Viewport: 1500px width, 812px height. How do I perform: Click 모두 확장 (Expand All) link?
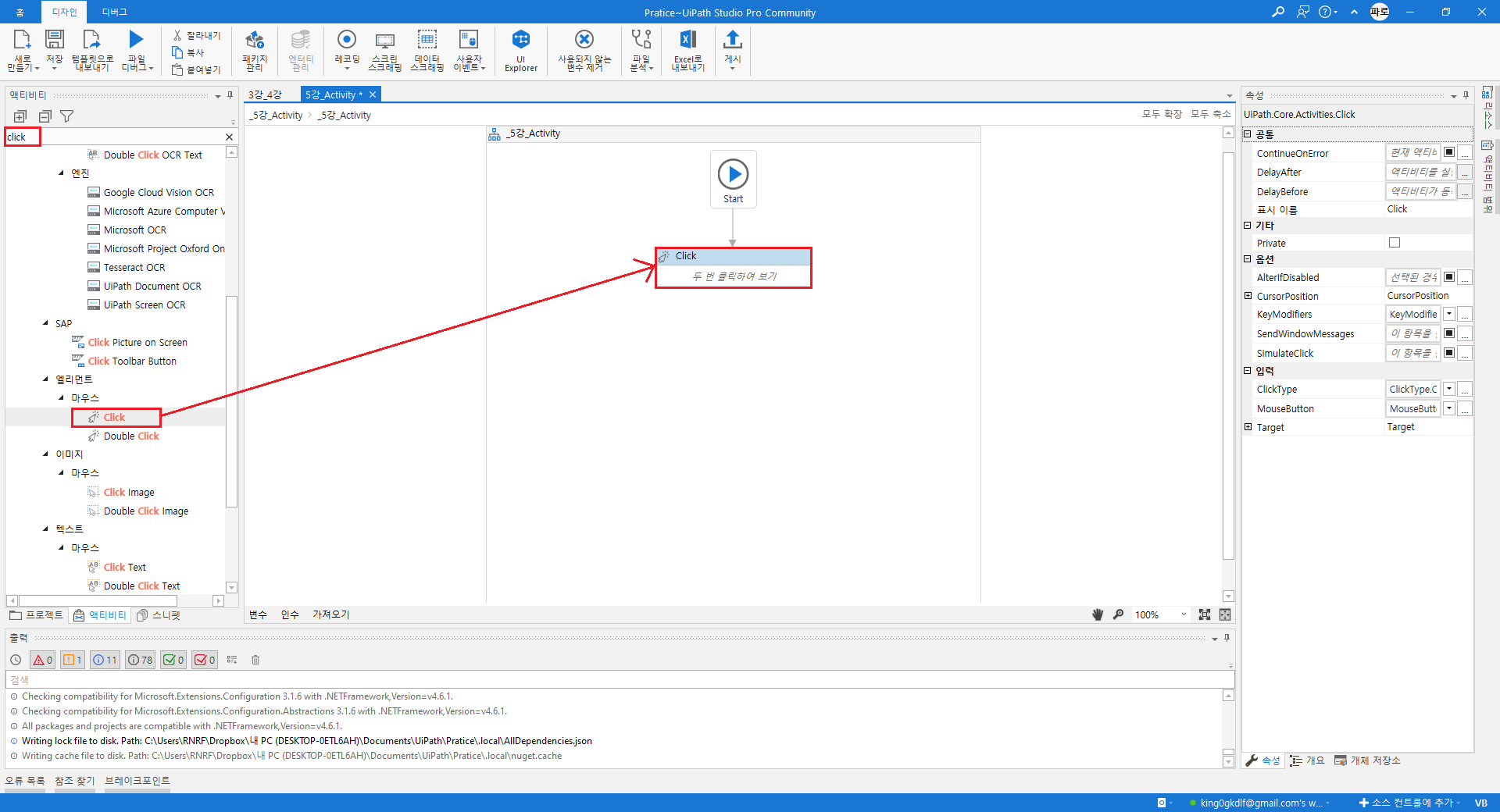(x=1162, y=114)
